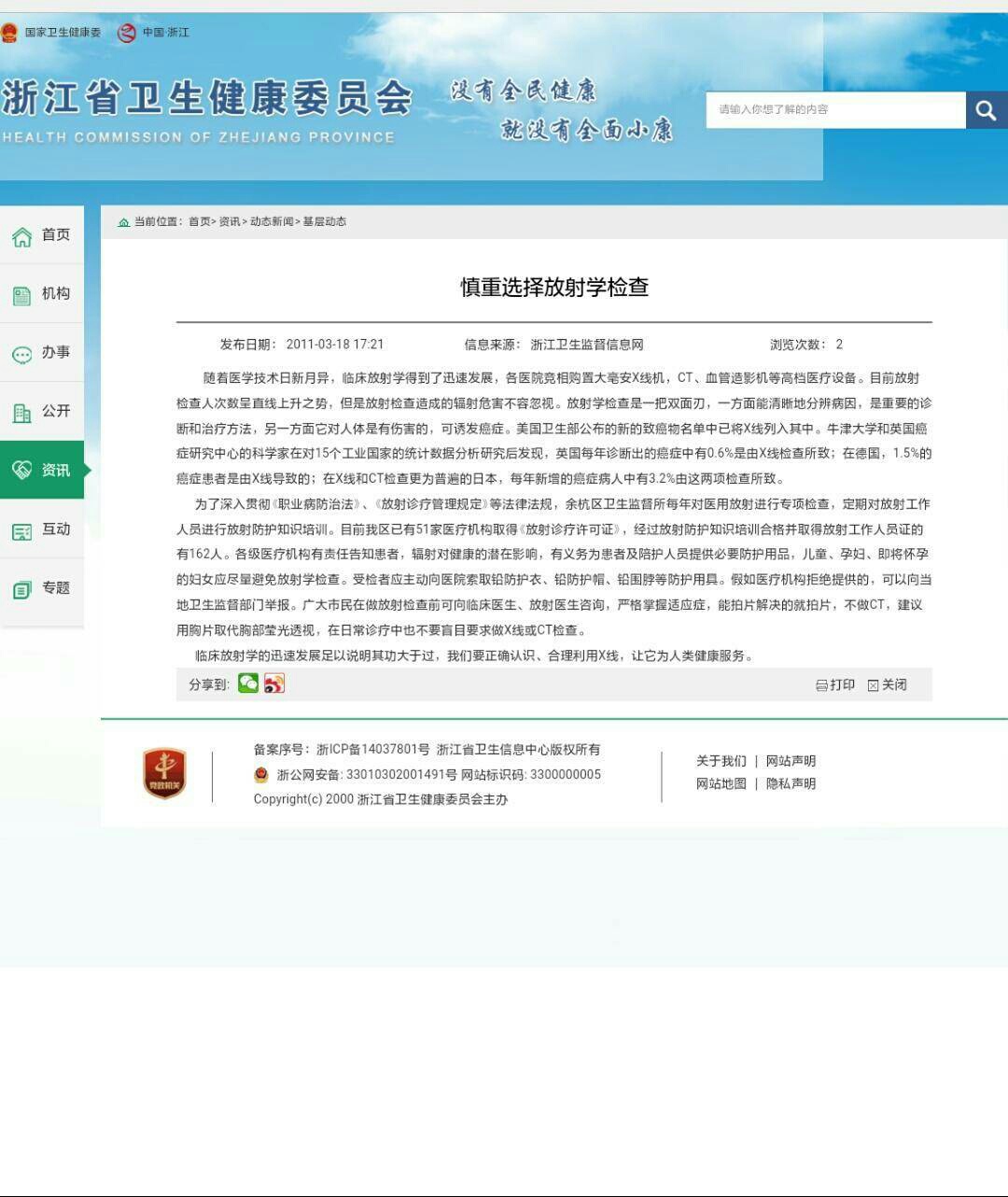The width and height of the screenshot is (1008, 1197).
Task: Click 动态新闻 in the breadcrumb
Action: coord(272,222)
